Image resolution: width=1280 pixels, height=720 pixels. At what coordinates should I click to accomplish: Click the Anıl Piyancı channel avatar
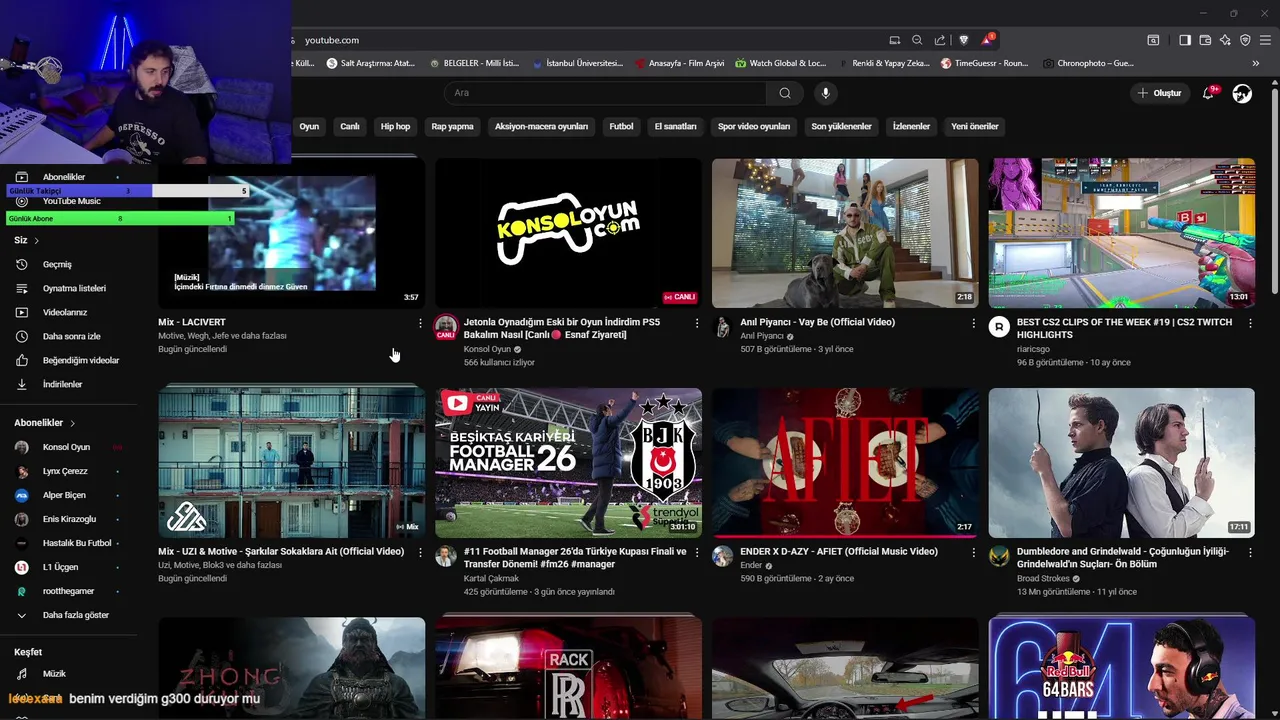point(722,328)
